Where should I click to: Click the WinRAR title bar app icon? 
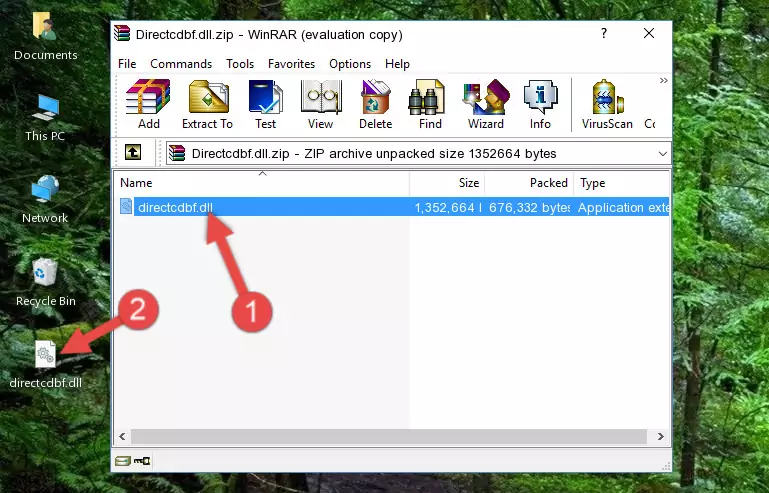tap(123, 34)
